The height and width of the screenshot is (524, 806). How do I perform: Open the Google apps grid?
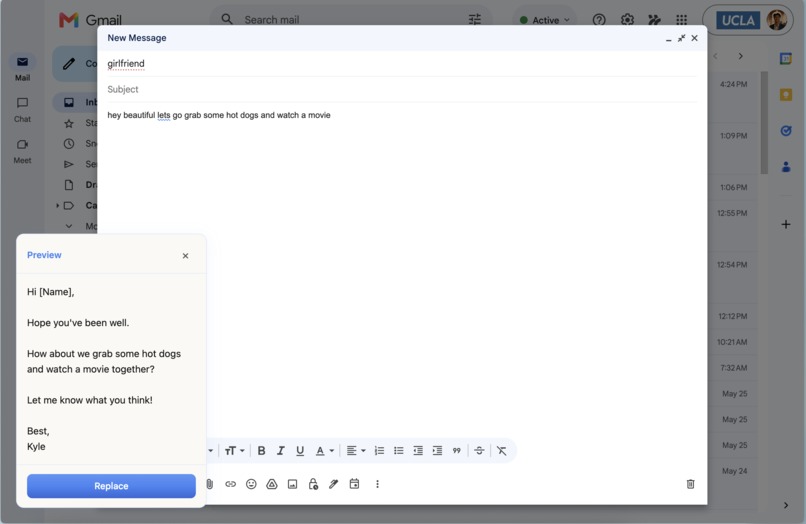click(682, 20)
